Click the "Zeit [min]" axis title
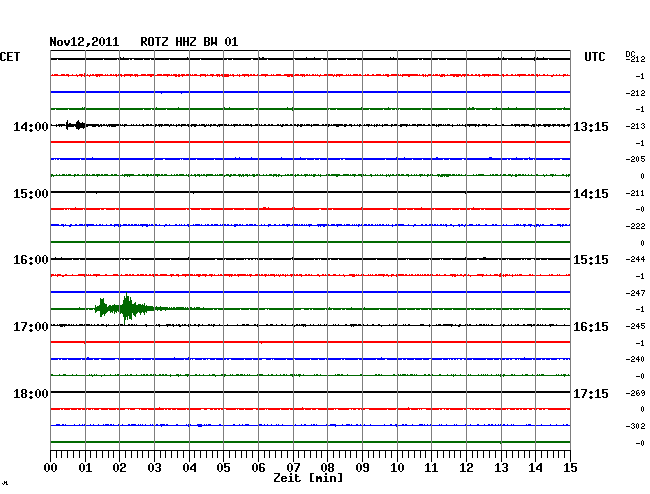Screen dimensions: 650x494 308,478
